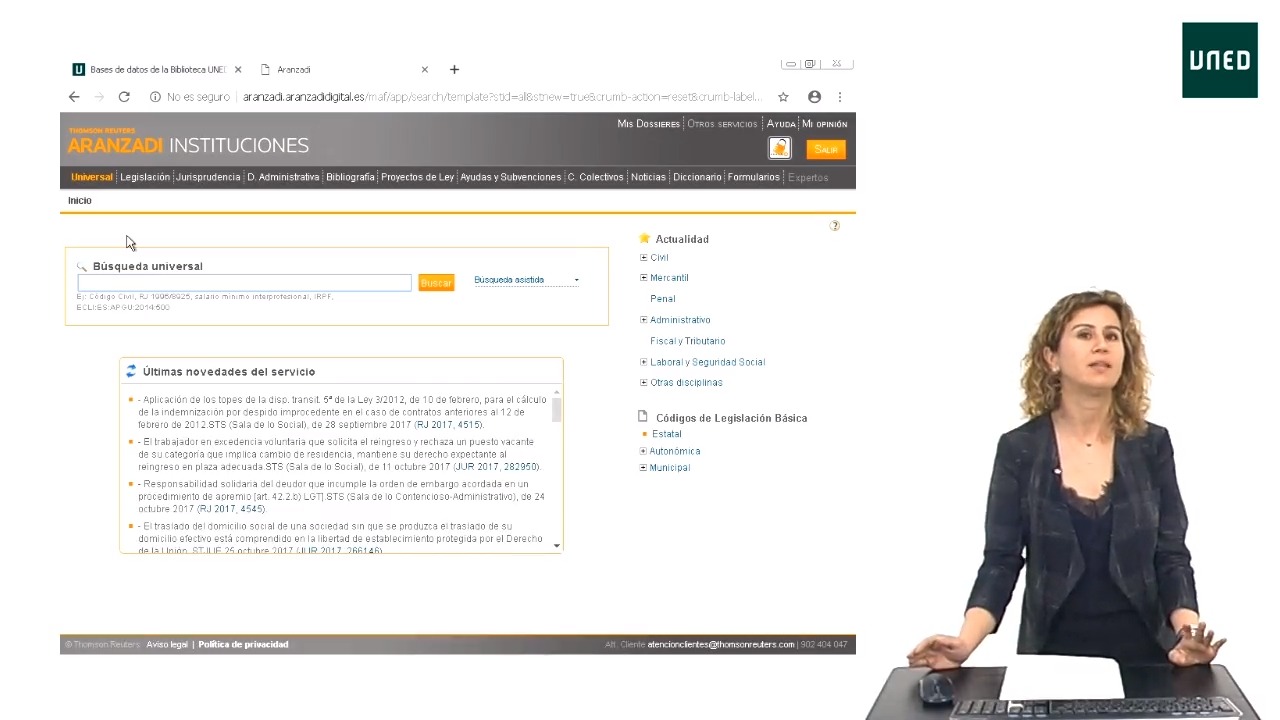Open the C. Colectivos tab
Viewport: 1280px width, 720px height.
pyautogui.click(x=596, y=177)
